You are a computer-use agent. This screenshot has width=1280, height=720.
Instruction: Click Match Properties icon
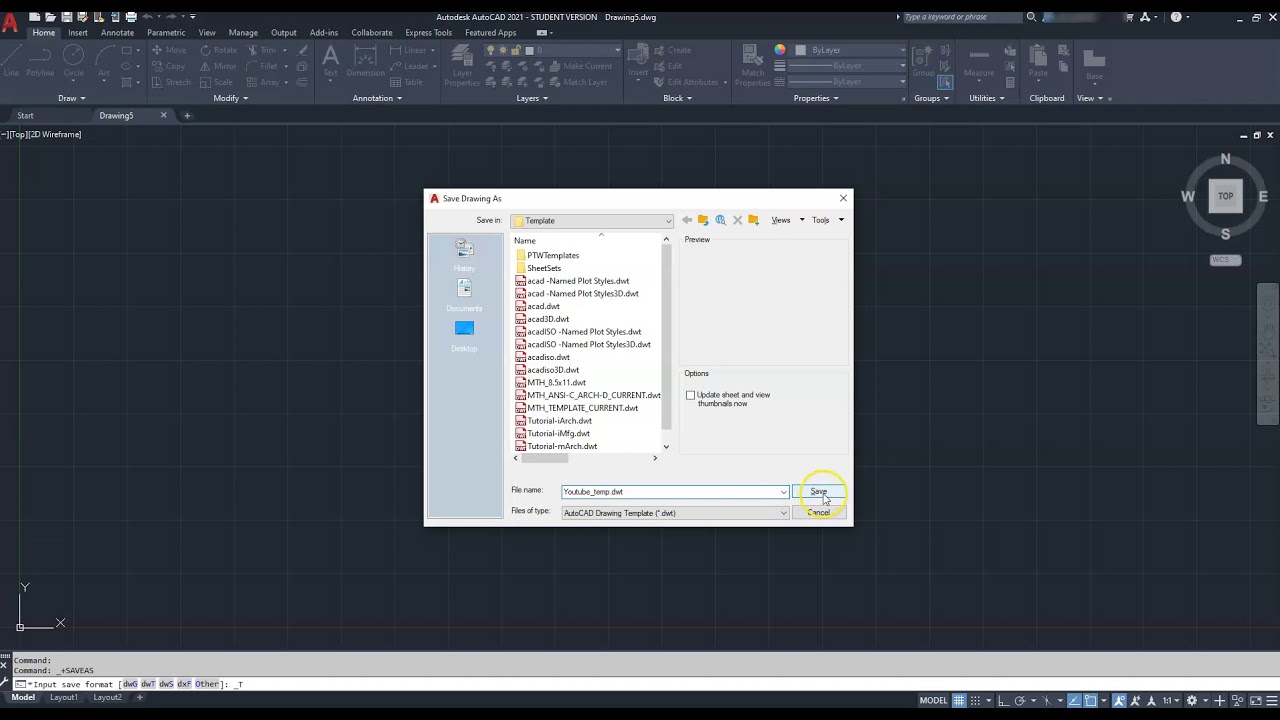(753, 66)
